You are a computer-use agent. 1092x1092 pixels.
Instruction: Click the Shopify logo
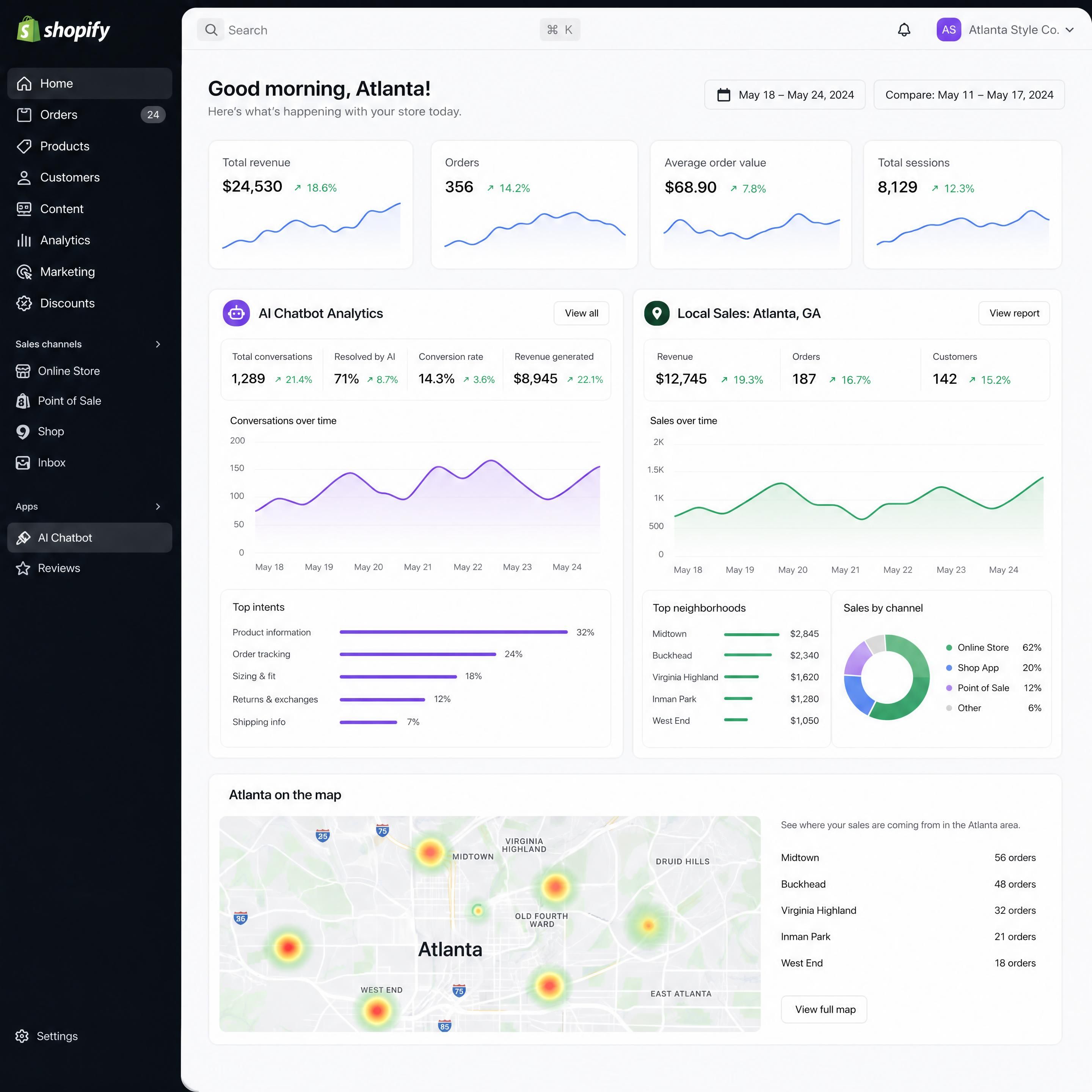[63, 30]
